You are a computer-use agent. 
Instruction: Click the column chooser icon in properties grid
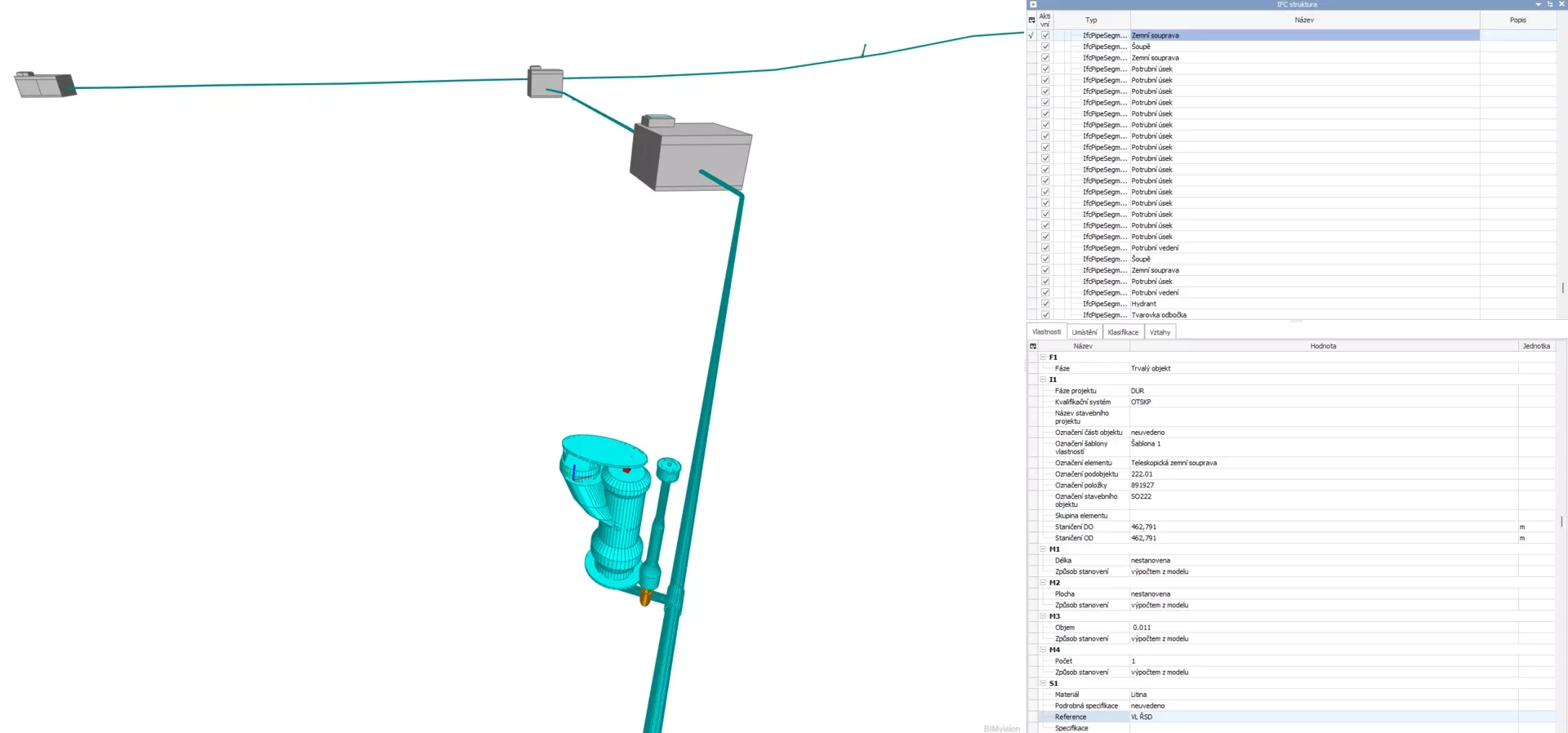pos(1033,346)
